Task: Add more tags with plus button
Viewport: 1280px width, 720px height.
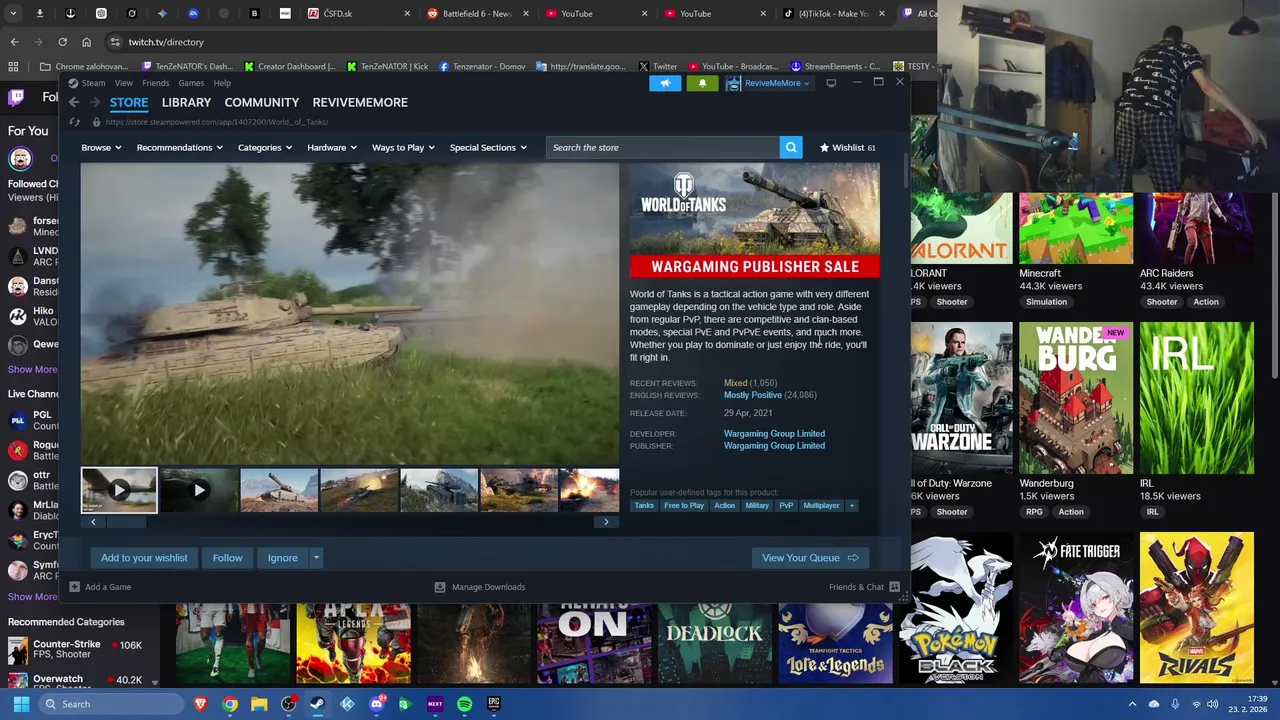Action: tap(852, 505)
